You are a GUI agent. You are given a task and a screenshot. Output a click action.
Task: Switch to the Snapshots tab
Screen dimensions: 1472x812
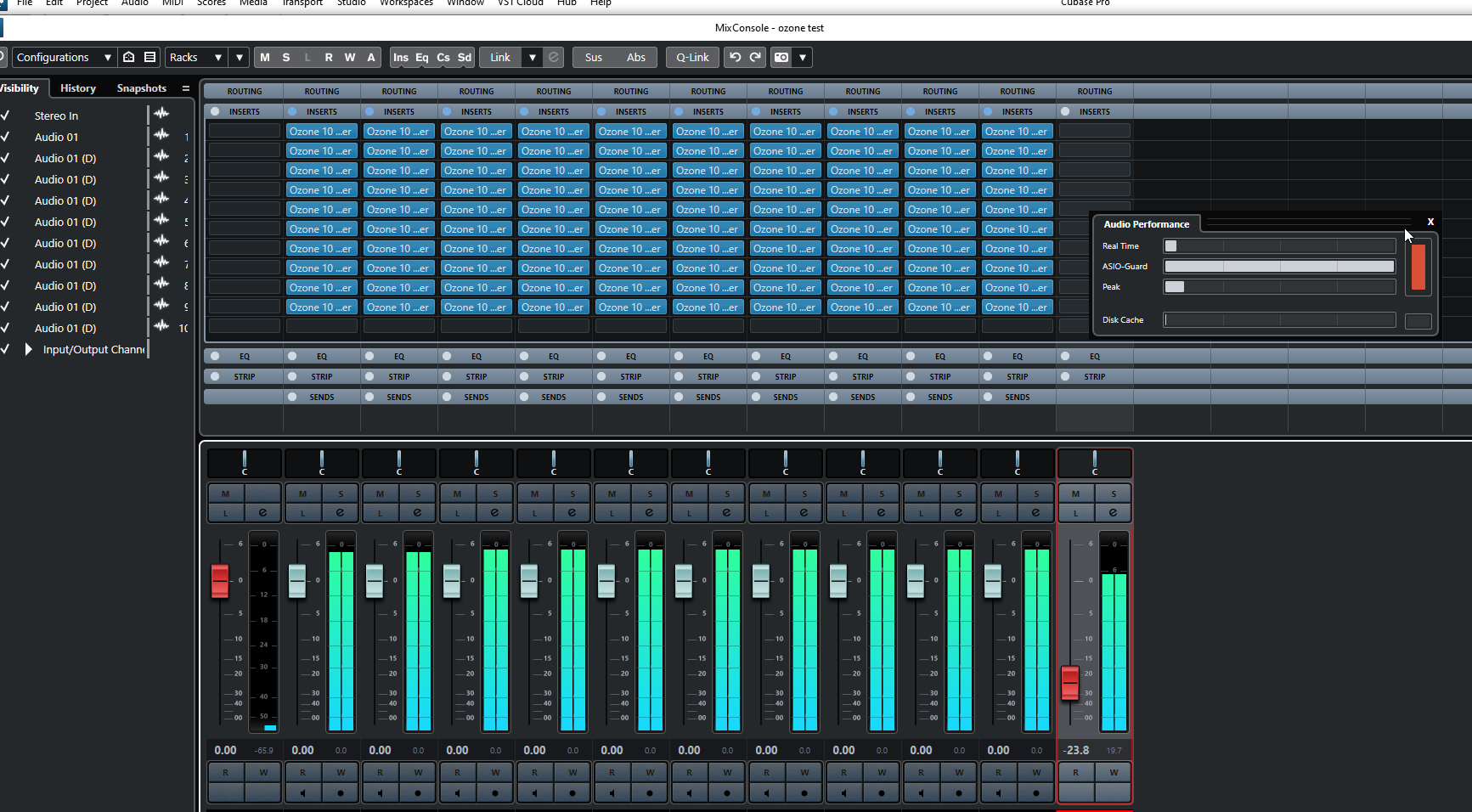pyautogui.click(x=141, y=88)
